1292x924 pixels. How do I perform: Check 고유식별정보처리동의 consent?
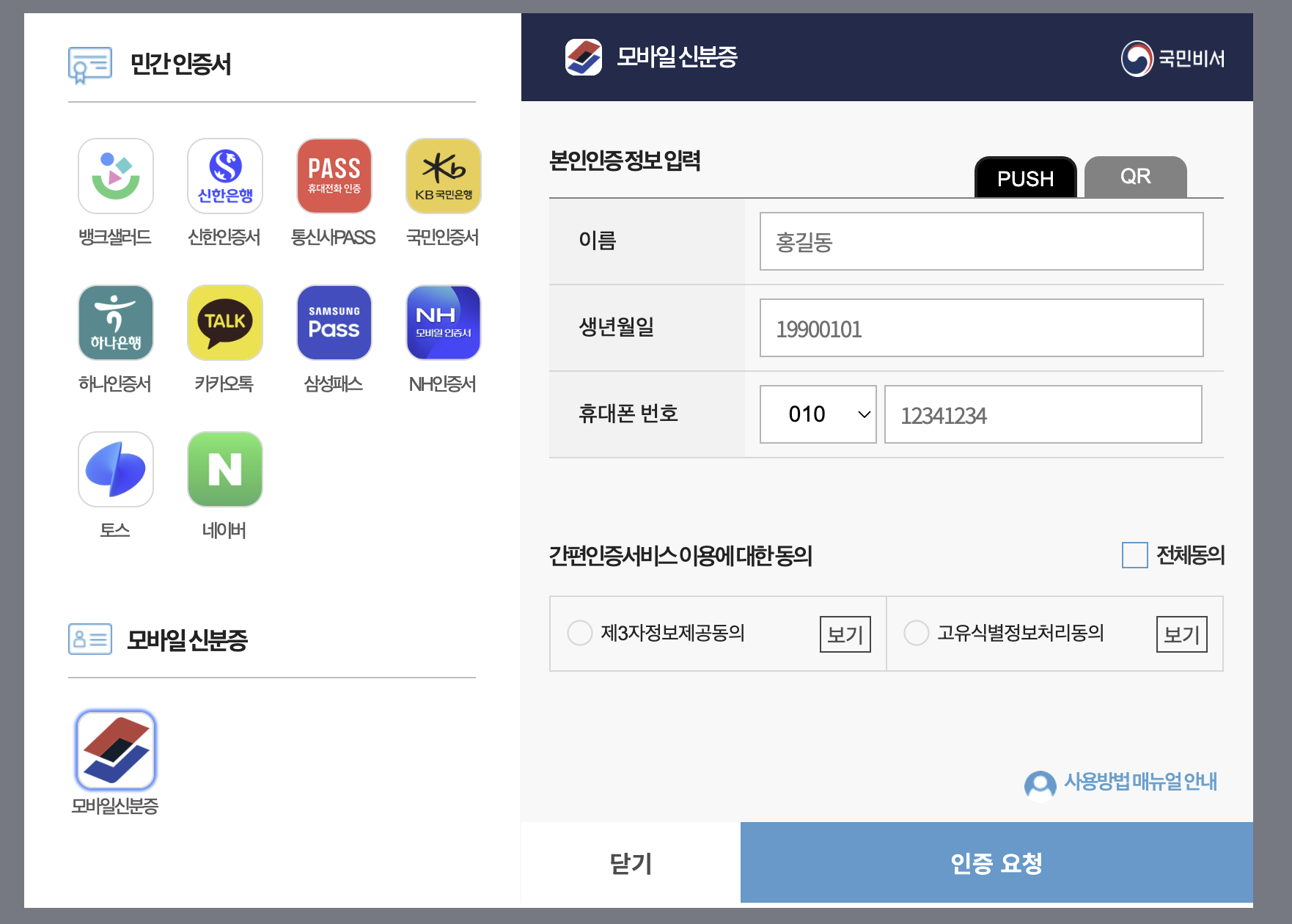(916, 634)
